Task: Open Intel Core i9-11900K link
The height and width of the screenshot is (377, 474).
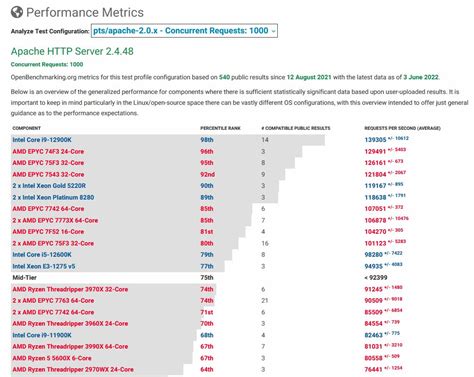Action: point(42,335)
